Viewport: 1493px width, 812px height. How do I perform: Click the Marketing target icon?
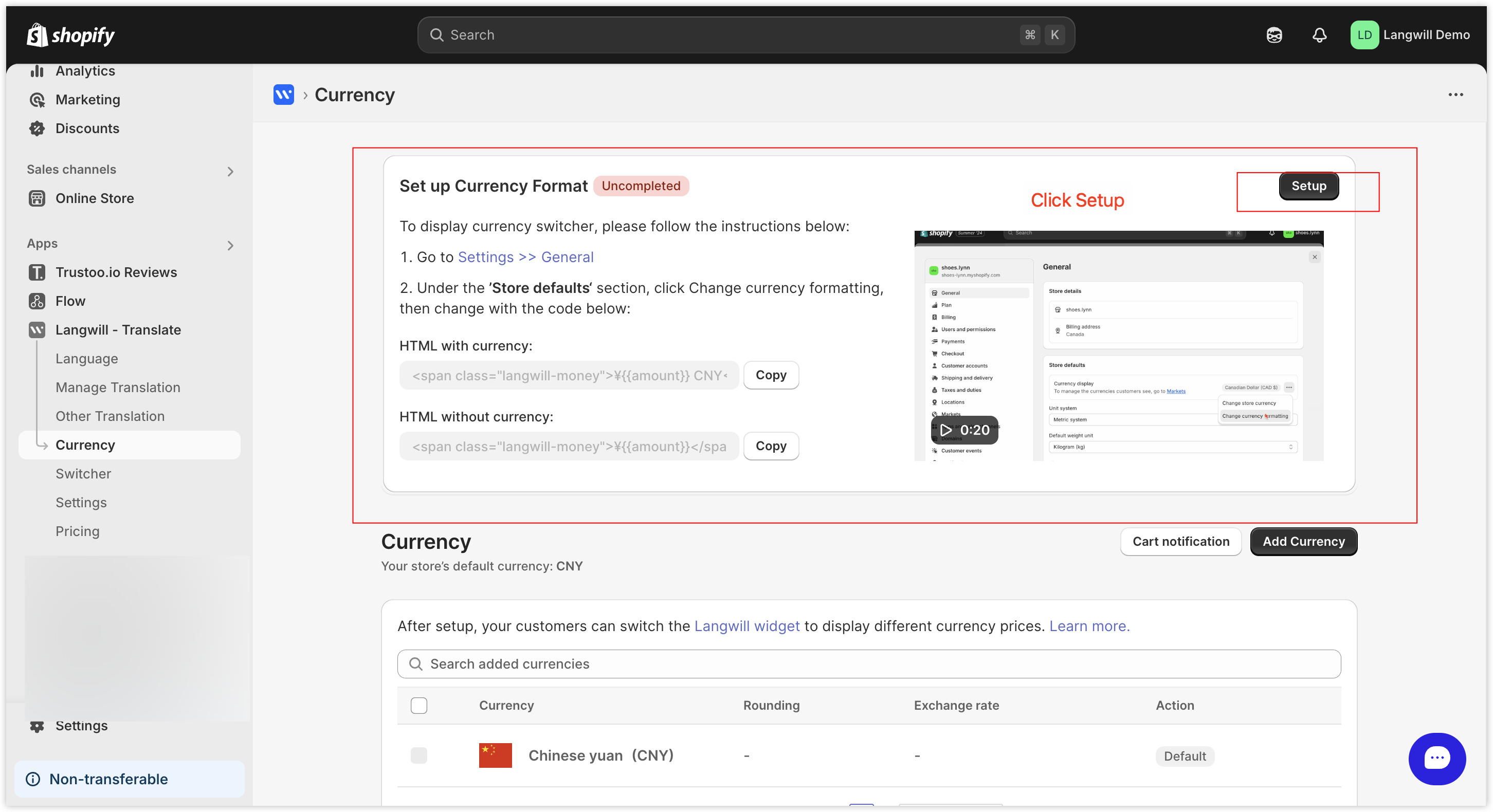(37, 100)
